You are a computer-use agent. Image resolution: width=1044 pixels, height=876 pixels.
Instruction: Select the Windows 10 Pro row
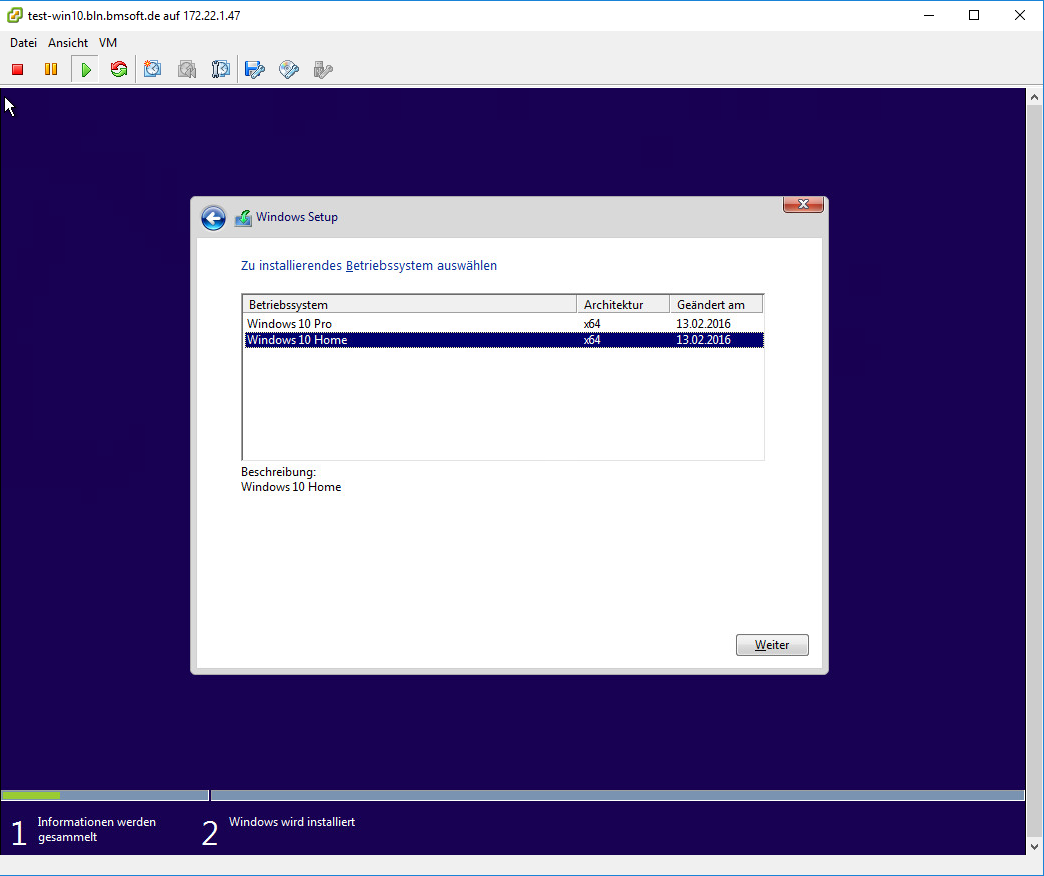tap(504, 324)
